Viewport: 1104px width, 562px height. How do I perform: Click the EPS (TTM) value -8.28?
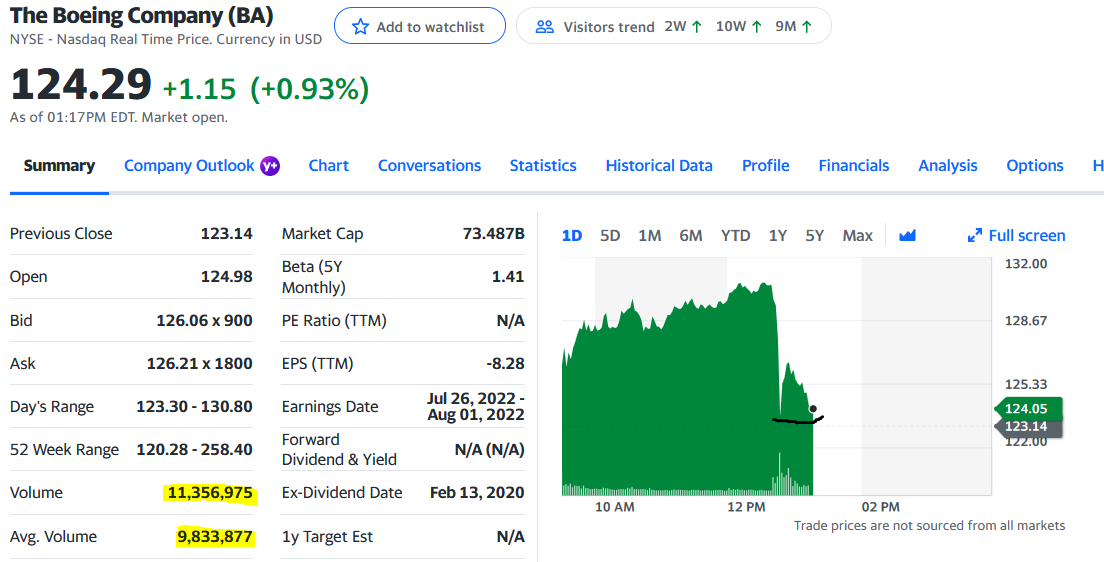505,363
